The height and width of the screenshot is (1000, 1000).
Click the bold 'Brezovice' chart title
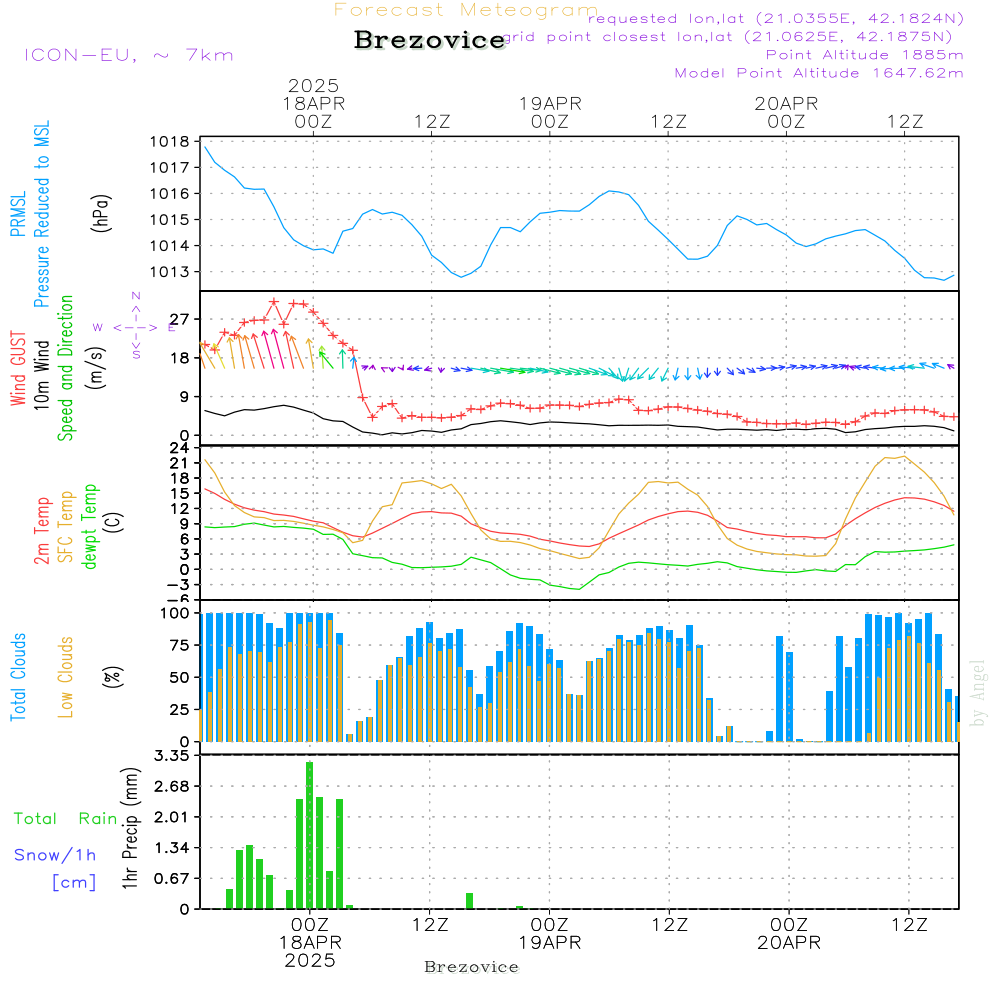429,40
